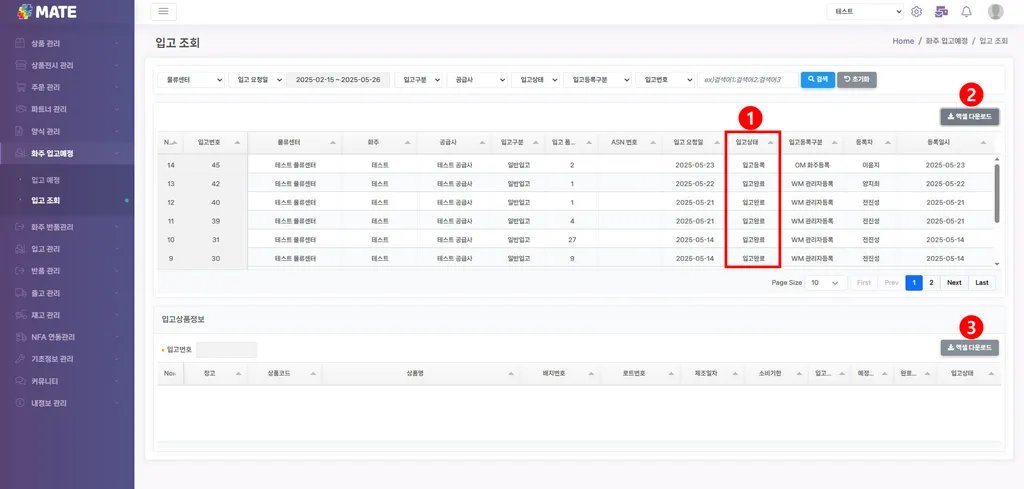Click the 재고 관리 truck icon

tap(21, 315)
